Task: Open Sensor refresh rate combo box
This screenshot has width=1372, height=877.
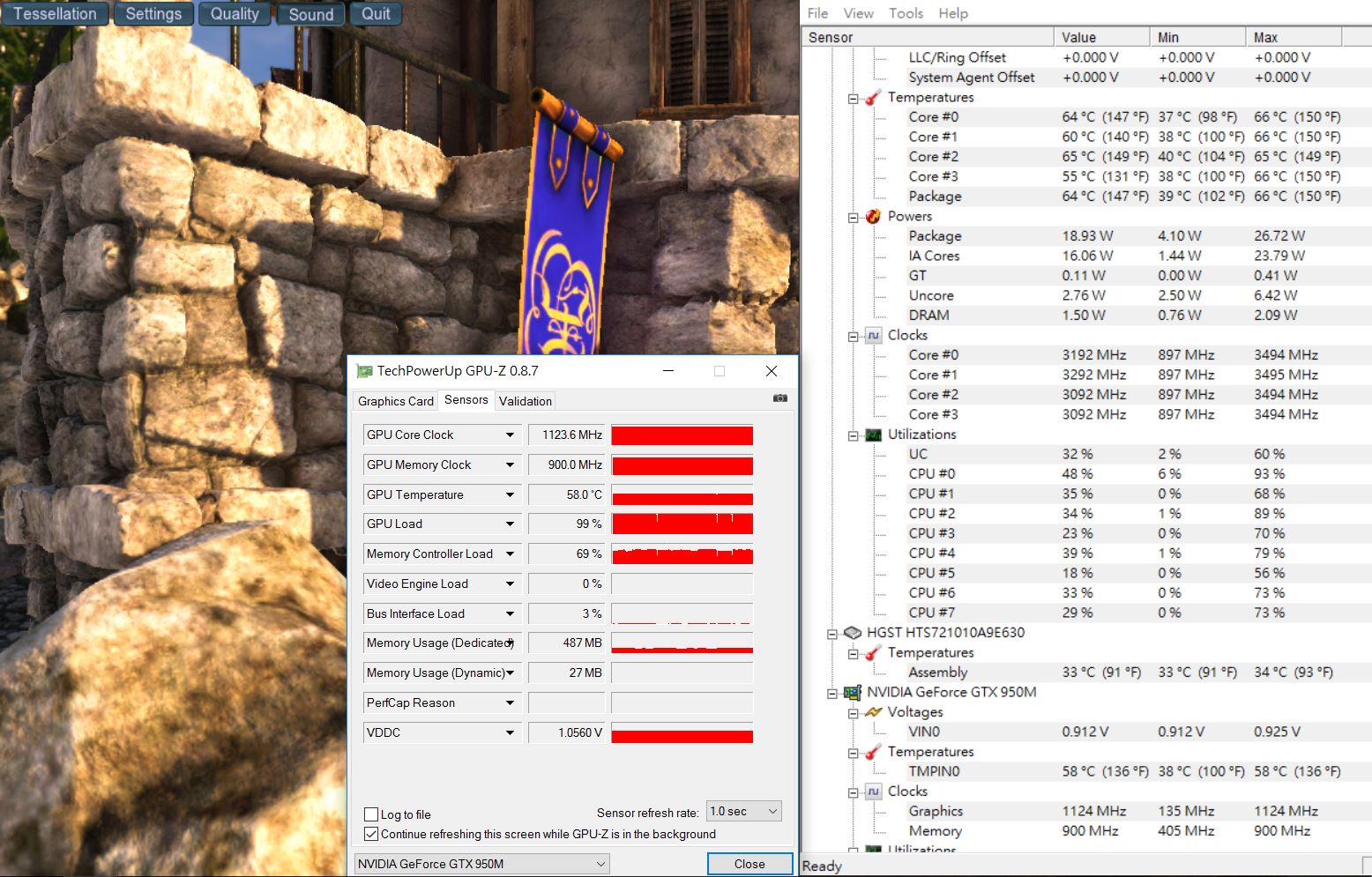Action: coord(744,812)
